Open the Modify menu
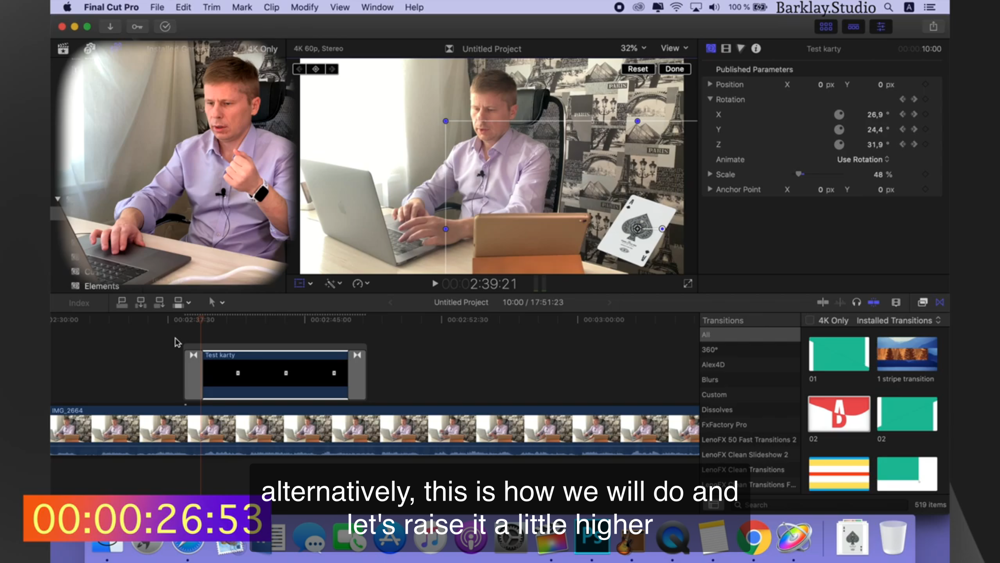 [304, 7]
